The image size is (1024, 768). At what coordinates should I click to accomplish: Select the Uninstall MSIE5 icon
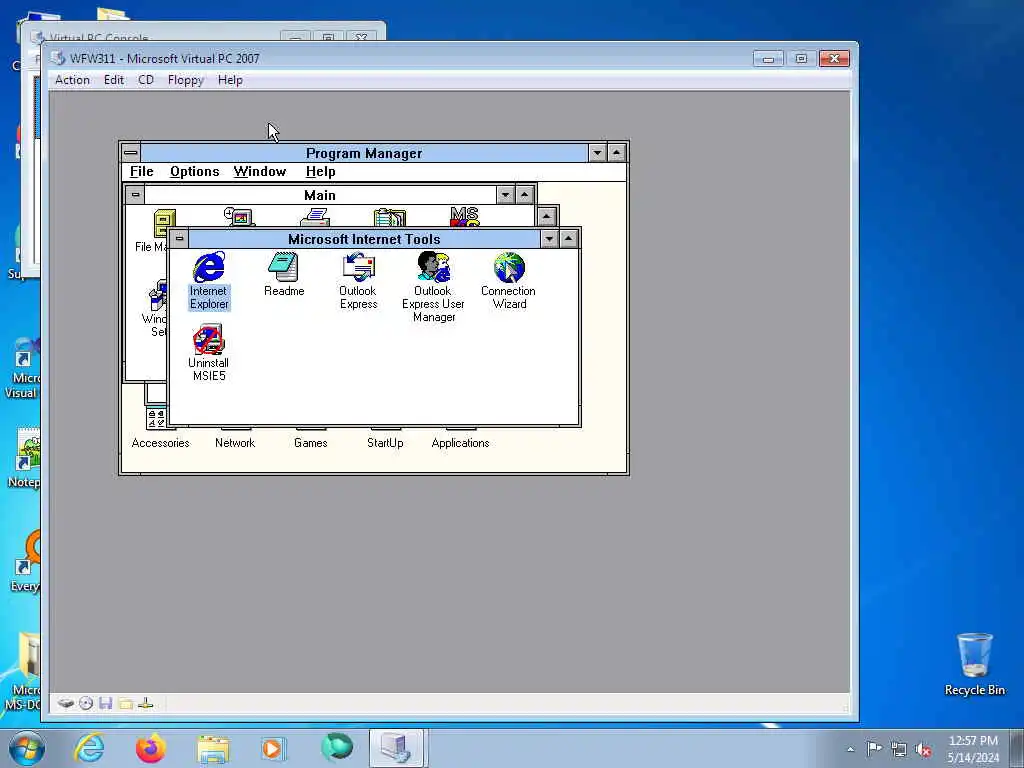pos(208,340)
